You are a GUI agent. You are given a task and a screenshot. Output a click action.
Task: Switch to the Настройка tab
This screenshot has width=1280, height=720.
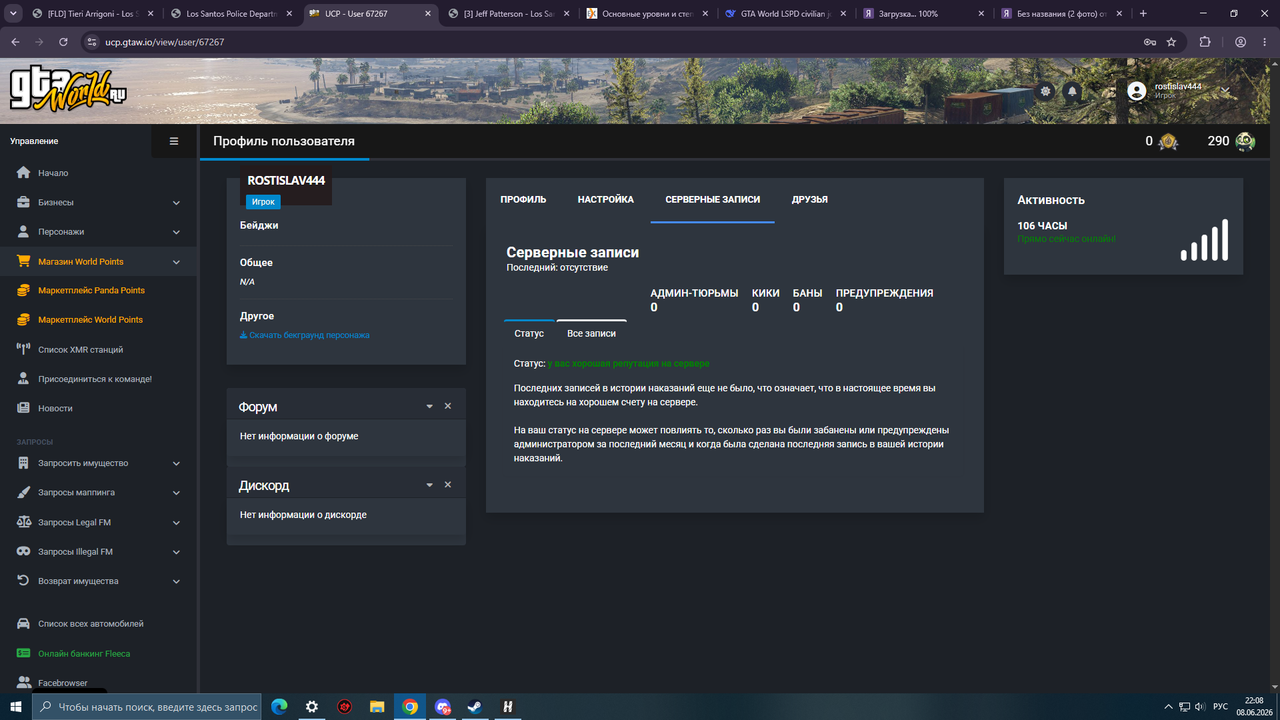point(605,199)
